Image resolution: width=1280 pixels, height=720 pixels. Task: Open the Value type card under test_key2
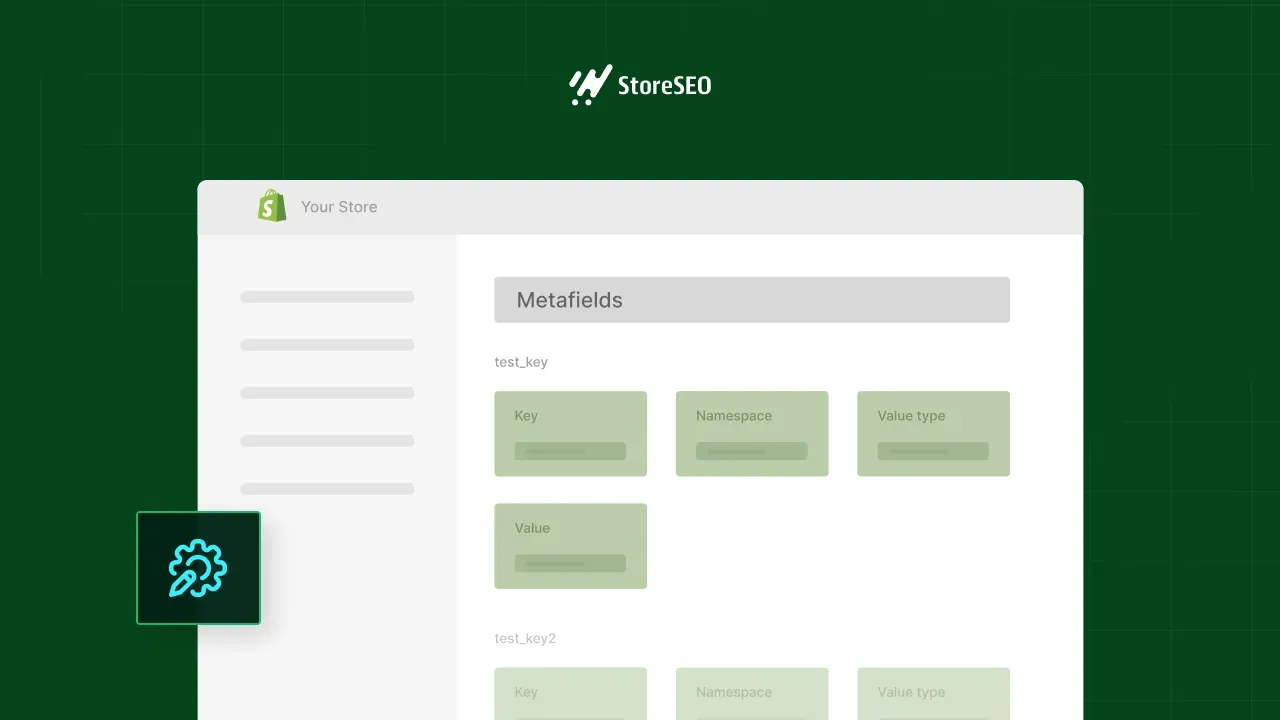point(933,694)
